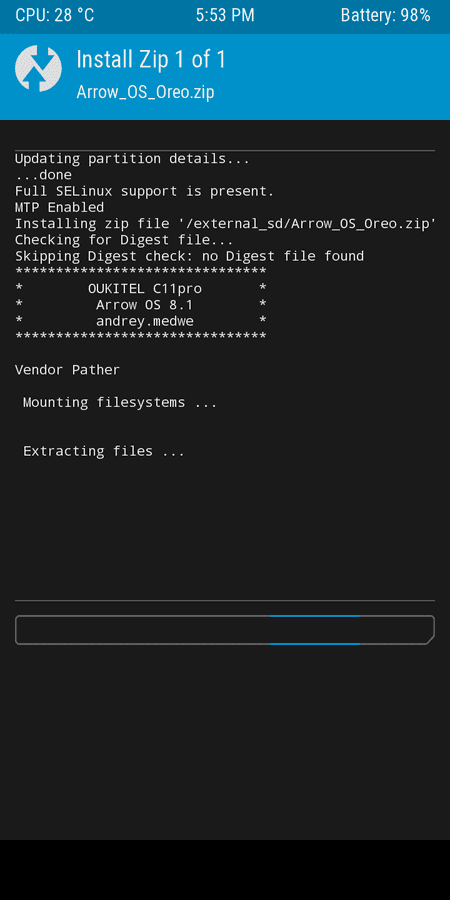Select the 'Vendor Pather' log line
Image resolution: width=450 pixels, height=900 pixels.
click(x=68, y=370)
